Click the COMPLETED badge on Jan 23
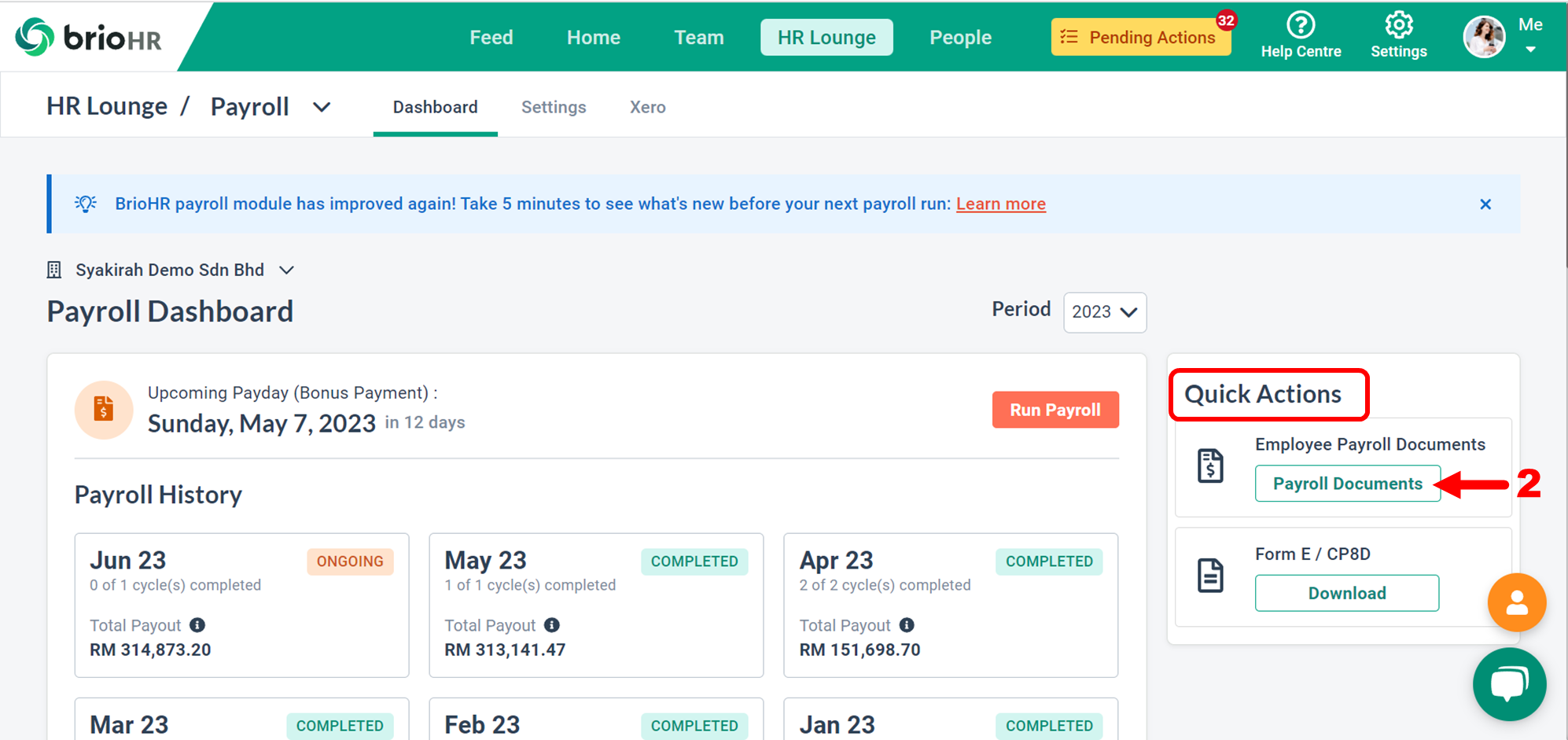 tap(1049, 726)
